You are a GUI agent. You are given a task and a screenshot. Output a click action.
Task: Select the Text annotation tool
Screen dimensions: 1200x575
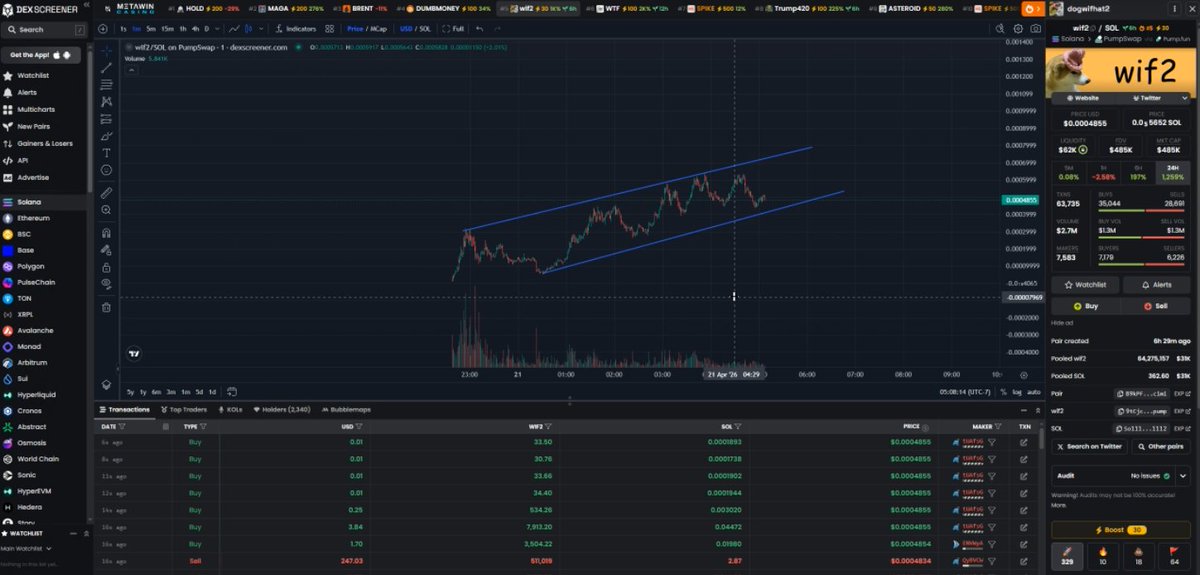[x=107, y=153]
